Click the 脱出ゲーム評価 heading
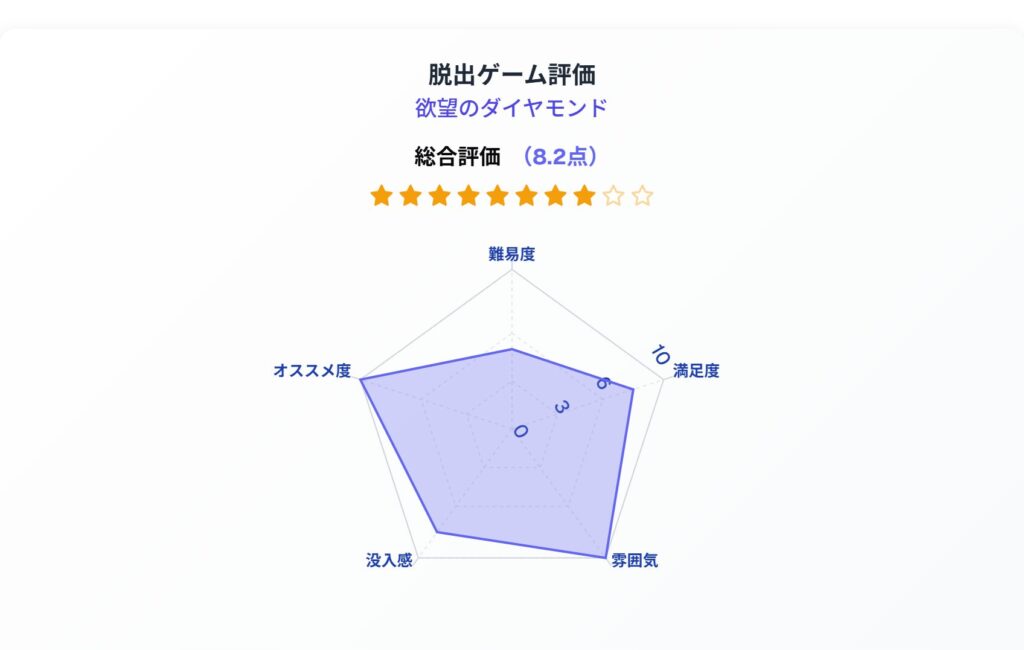Screen dimensions: 1024x650 tap(512, 74)
